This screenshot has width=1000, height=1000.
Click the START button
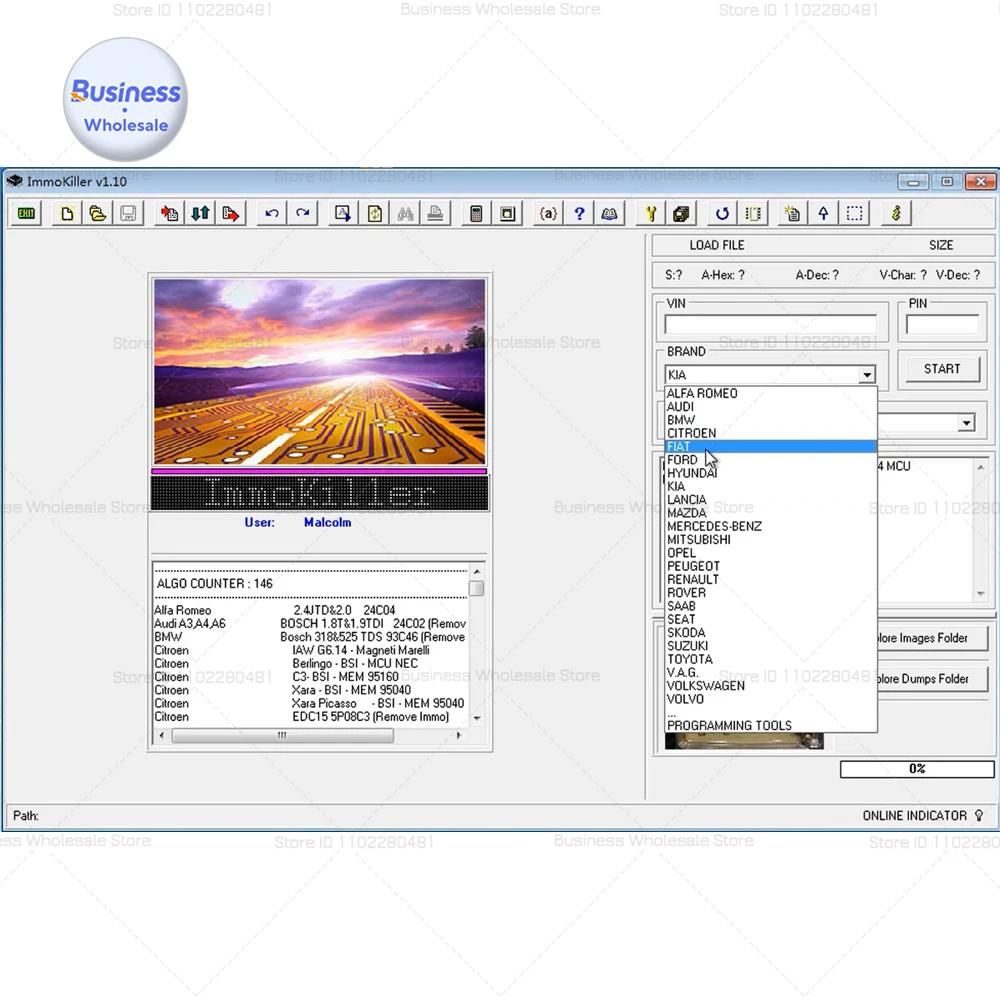942,369
